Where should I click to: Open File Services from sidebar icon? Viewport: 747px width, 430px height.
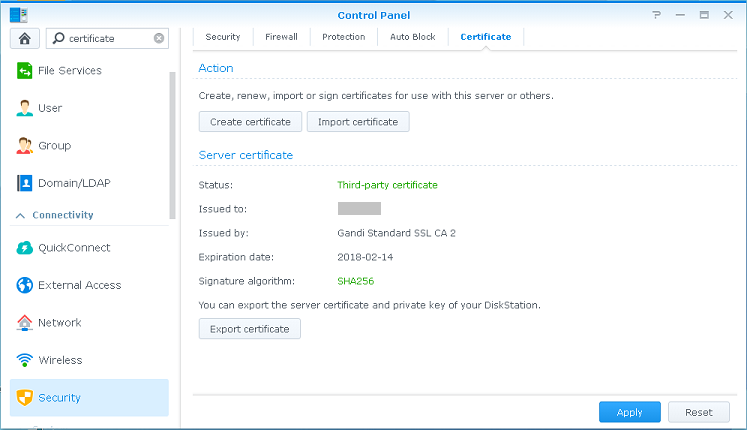pos(25,71)
